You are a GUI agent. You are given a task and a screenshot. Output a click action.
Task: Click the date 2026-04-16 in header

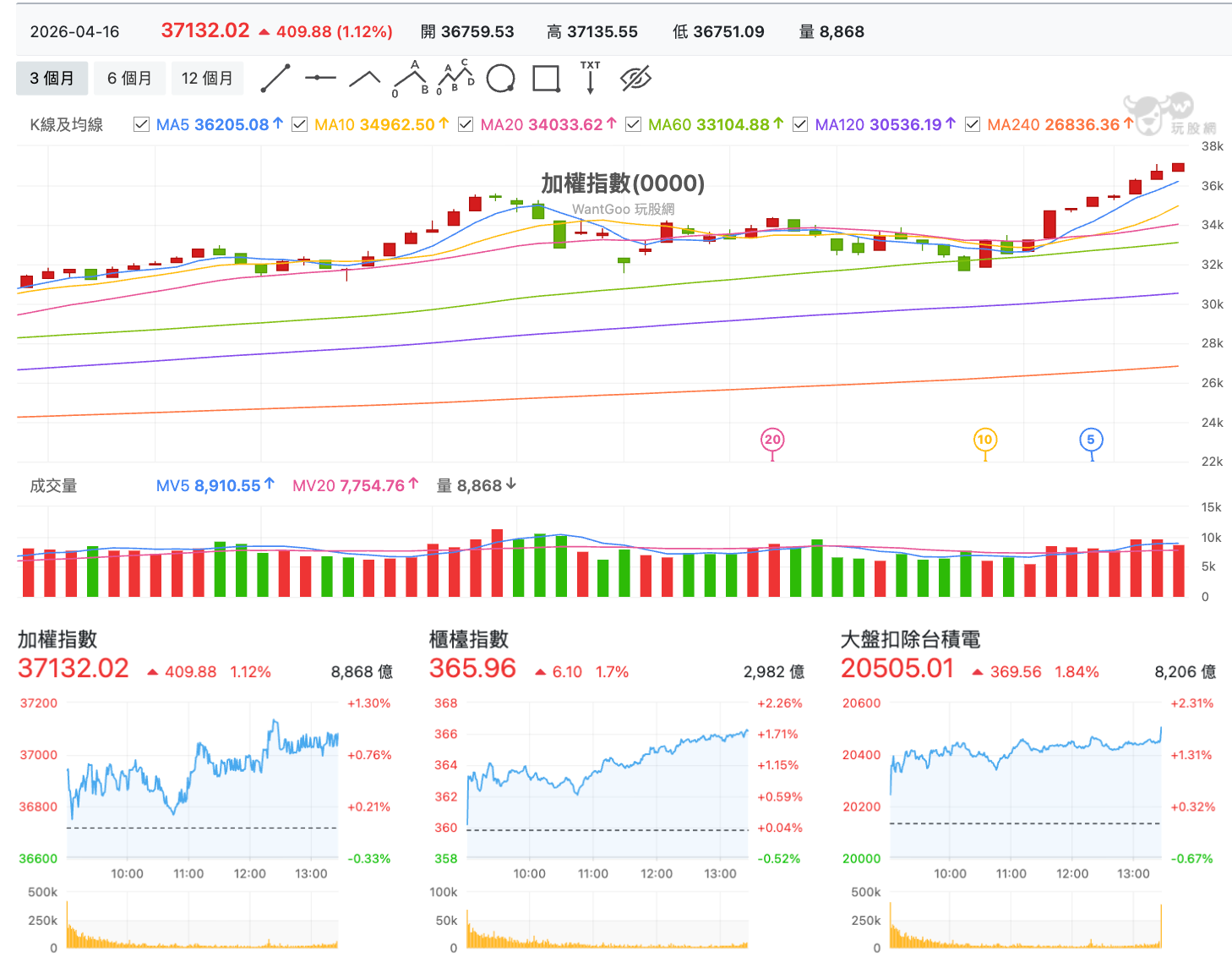coord(75,32)
